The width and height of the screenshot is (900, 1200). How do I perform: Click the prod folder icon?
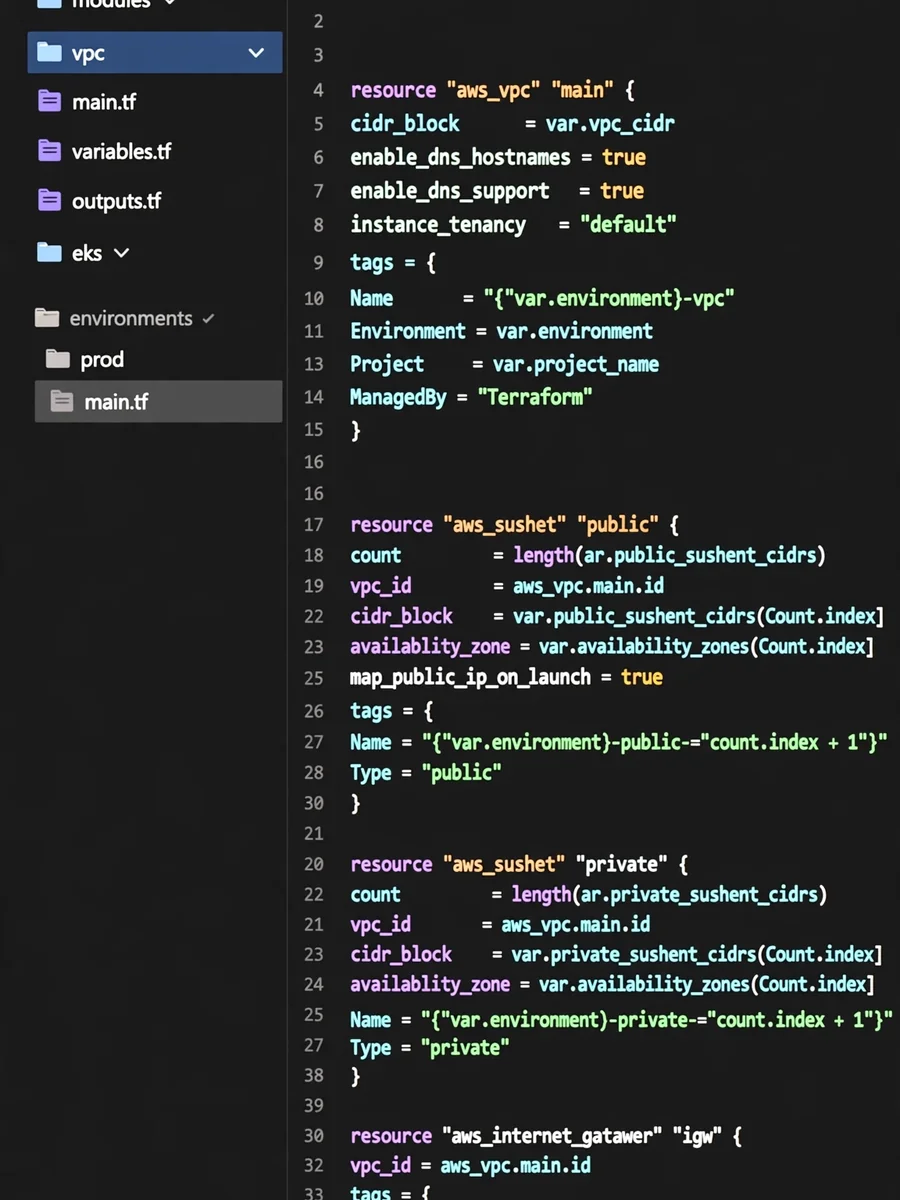(58, 359)
